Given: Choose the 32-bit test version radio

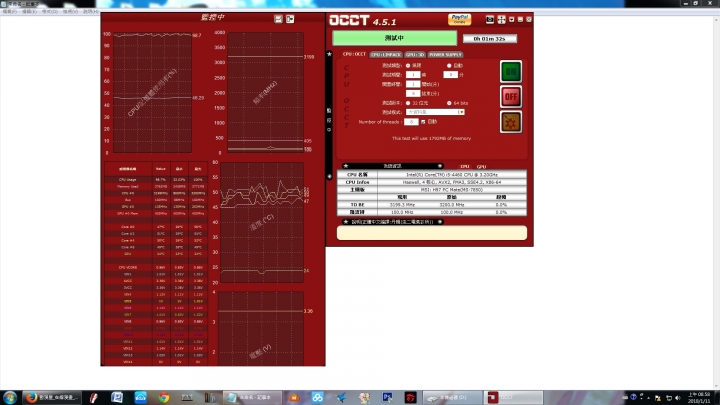Looking at the screenshot, I should click(x=408, y=103).
